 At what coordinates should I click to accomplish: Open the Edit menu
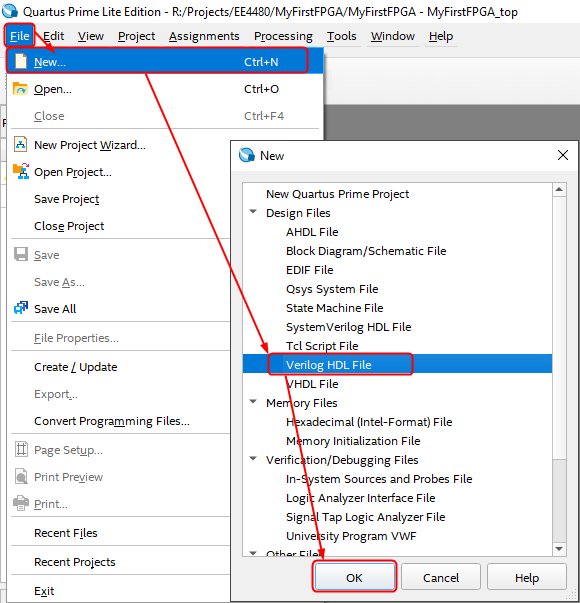point(53,36)
